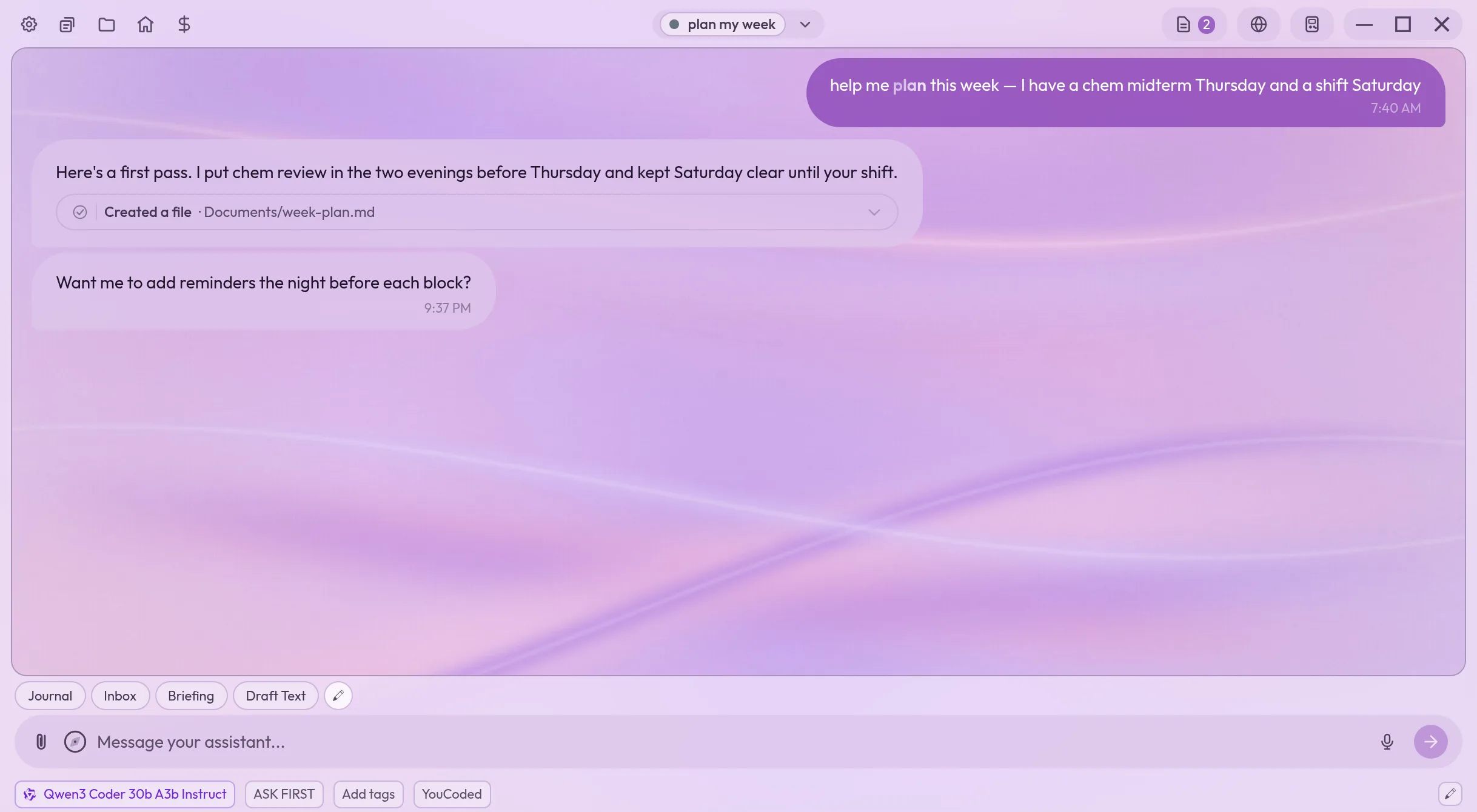Click the YouCoded label

[452, 794]
